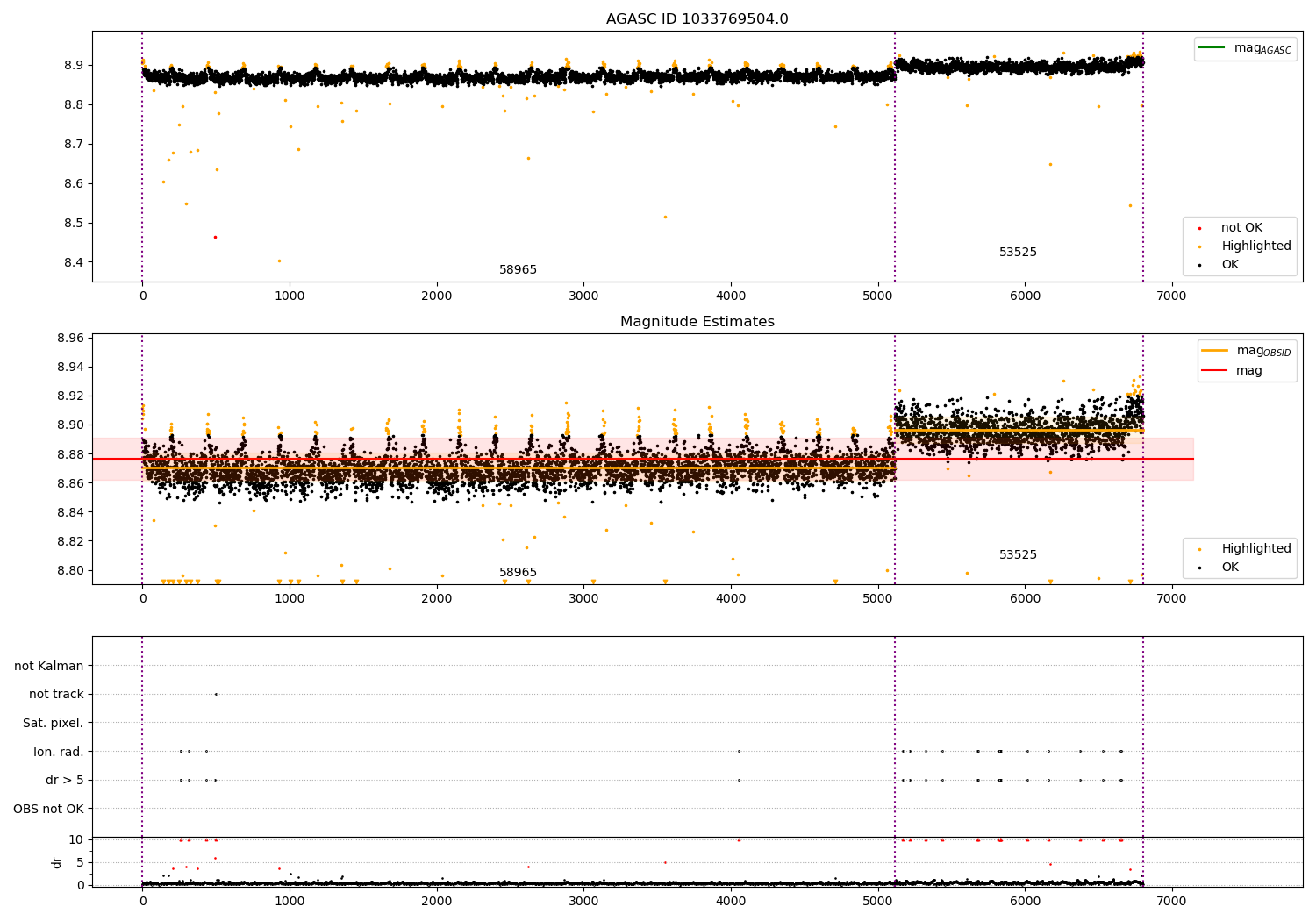Image resolution: width=1316 pixels, height=921 pixels.
Task: Click the 8.4 tick on top plot
Action: click(73, 263)
